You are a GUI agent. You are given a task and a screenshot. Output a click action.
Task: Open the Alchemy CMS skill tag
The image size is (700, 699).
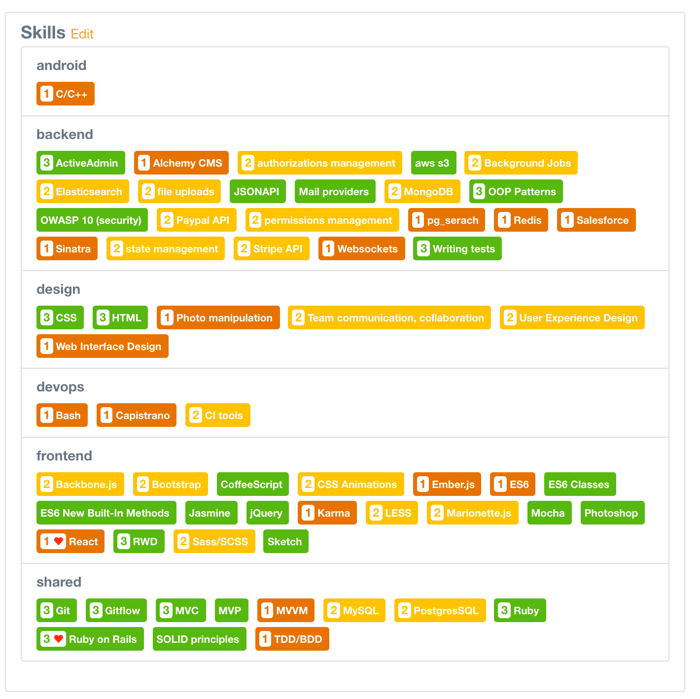(181, 163)
